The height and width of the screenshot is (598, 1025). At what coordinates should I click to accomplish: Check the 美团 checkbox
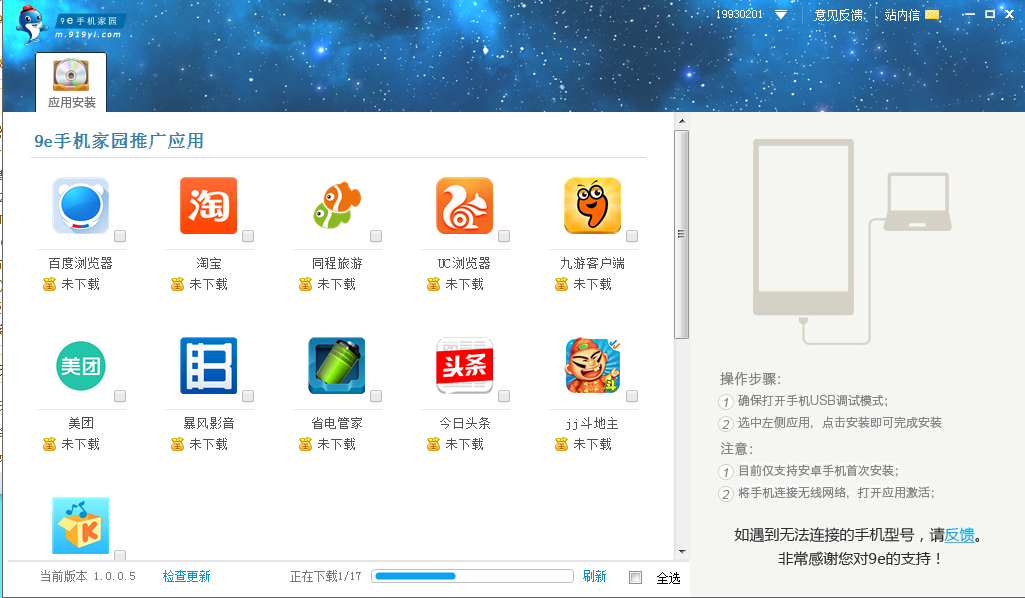point(120,396)
